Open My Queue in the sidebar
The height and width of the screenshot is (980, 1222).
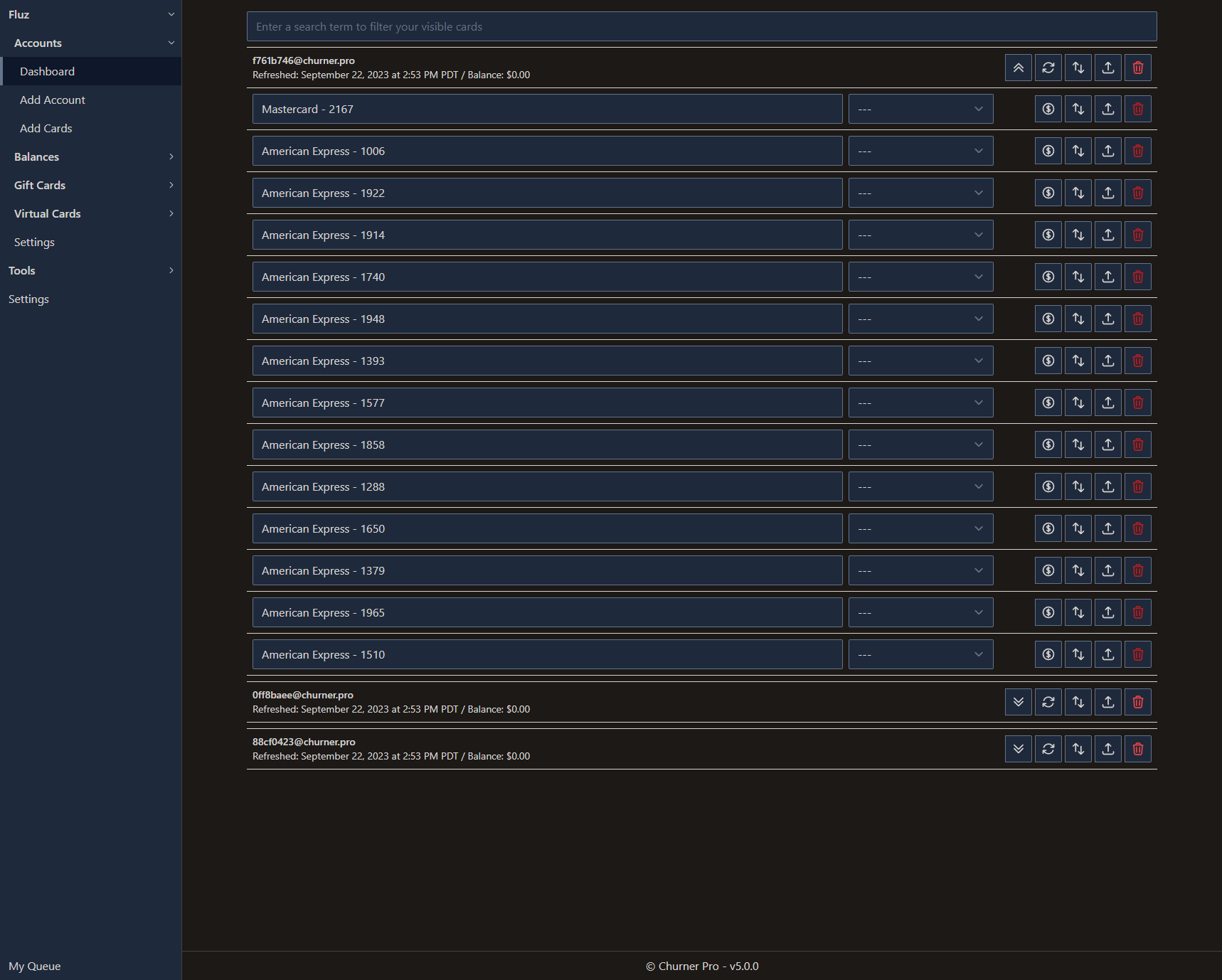(35, 966)
